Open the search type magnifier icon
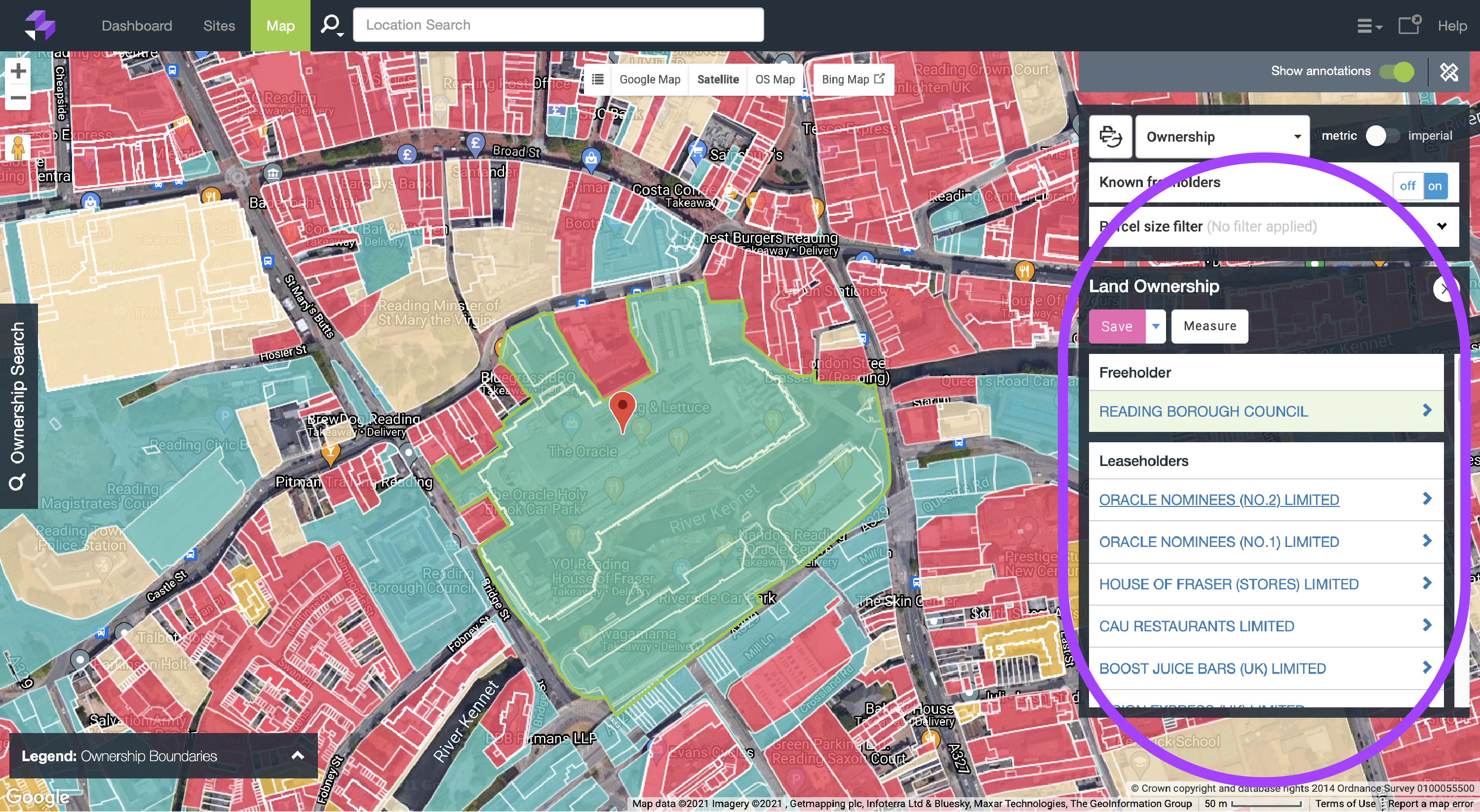The width and height of the screenshot is (1480, 812). tap(332, 25)
